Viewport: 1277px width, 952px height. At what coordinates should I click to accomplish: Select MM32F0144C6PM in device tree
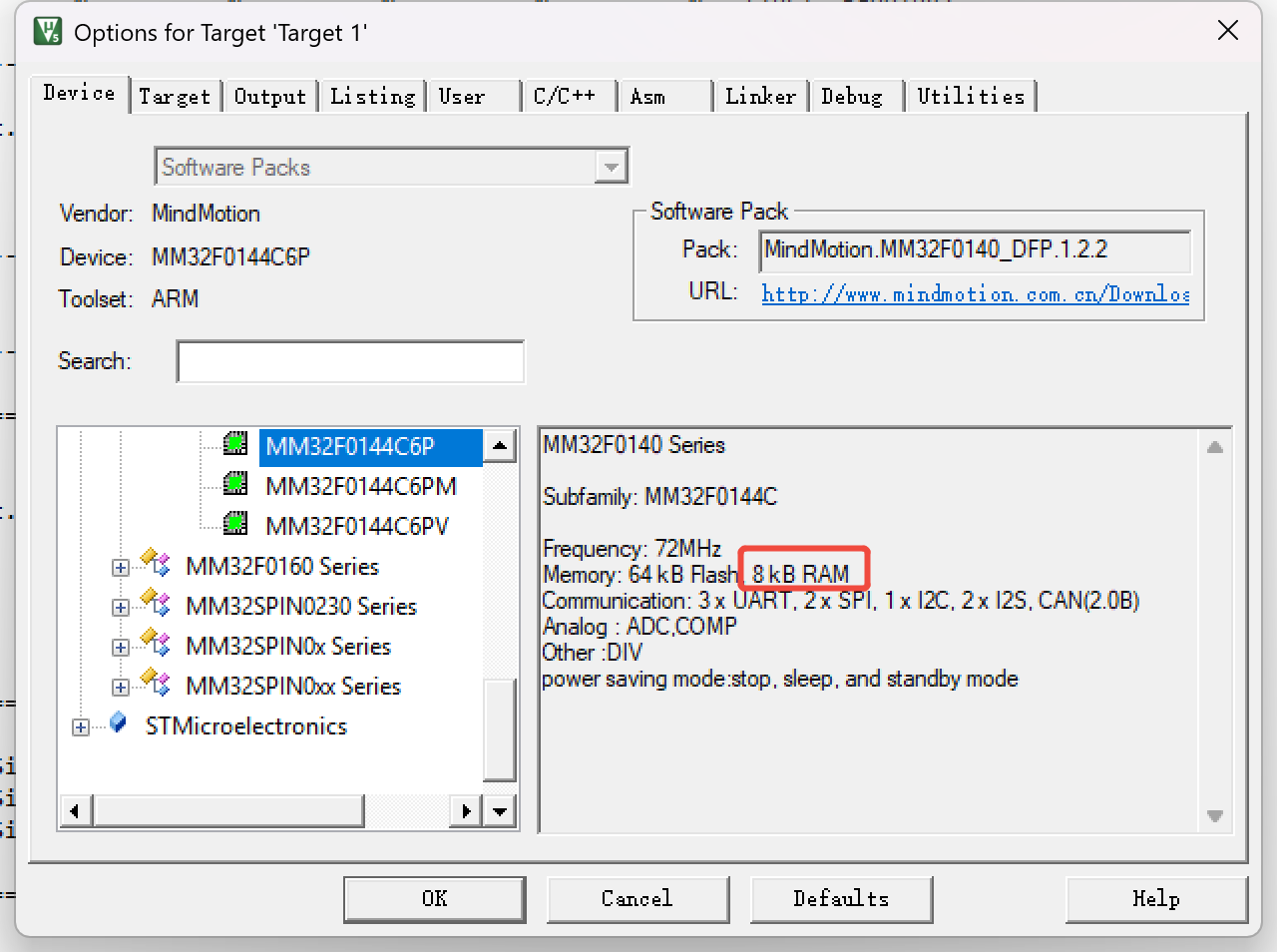pos(360,486)
